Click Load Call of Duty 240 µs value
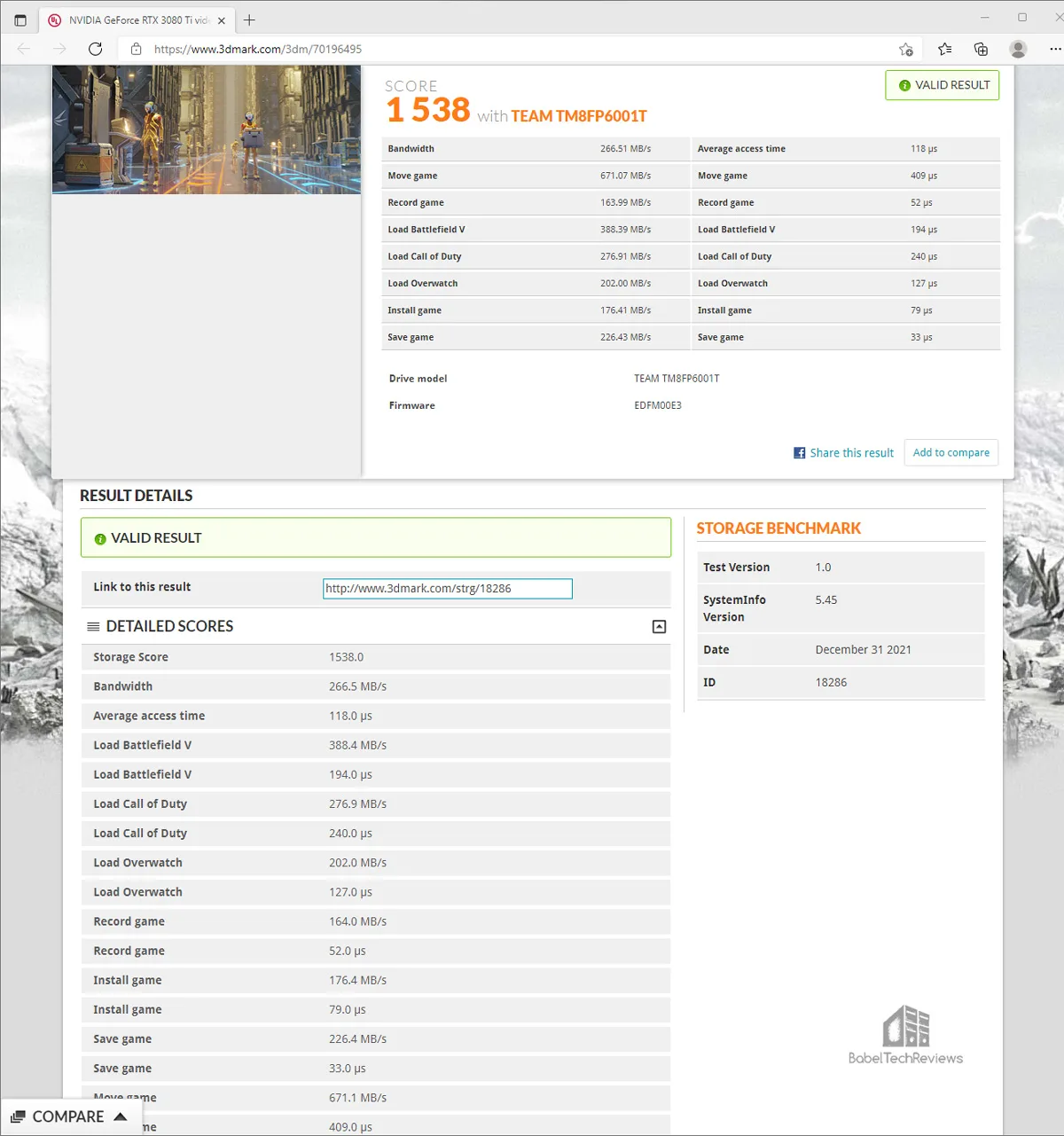The image size is (1064, 1136). (x=924, y=256)
